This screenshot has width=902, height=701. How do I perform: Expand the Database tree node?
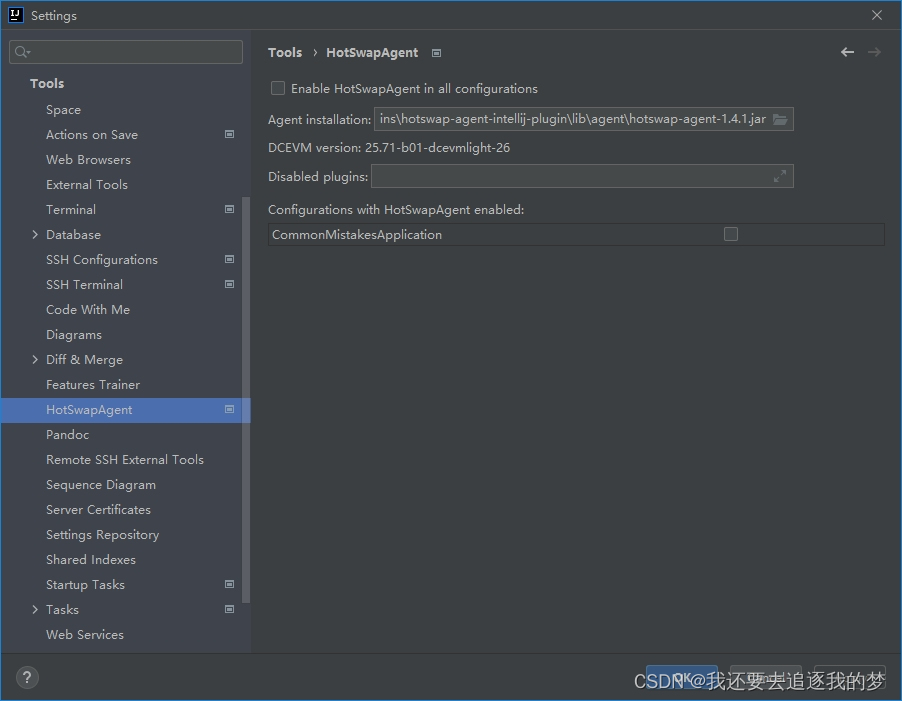tap(35, 235)
